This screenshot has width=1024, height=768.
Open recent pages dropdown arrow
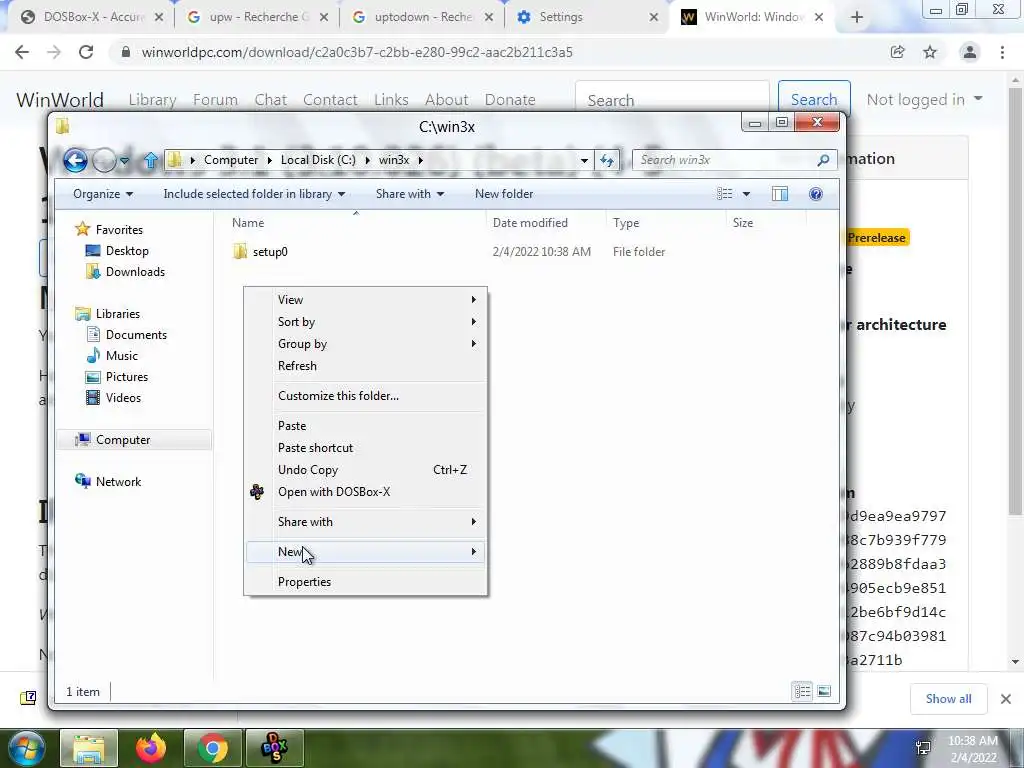[125, 160]
